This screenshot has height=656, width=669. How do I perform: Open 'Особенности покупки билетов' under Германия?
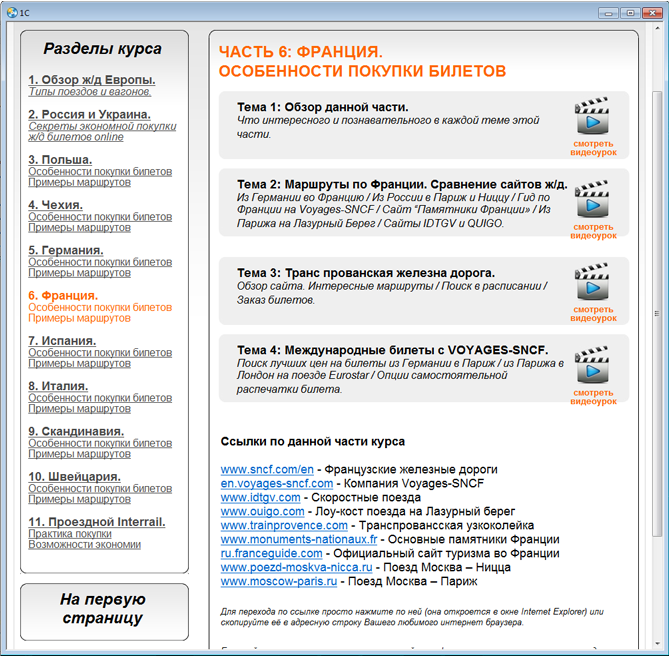(x=100, y=262)
